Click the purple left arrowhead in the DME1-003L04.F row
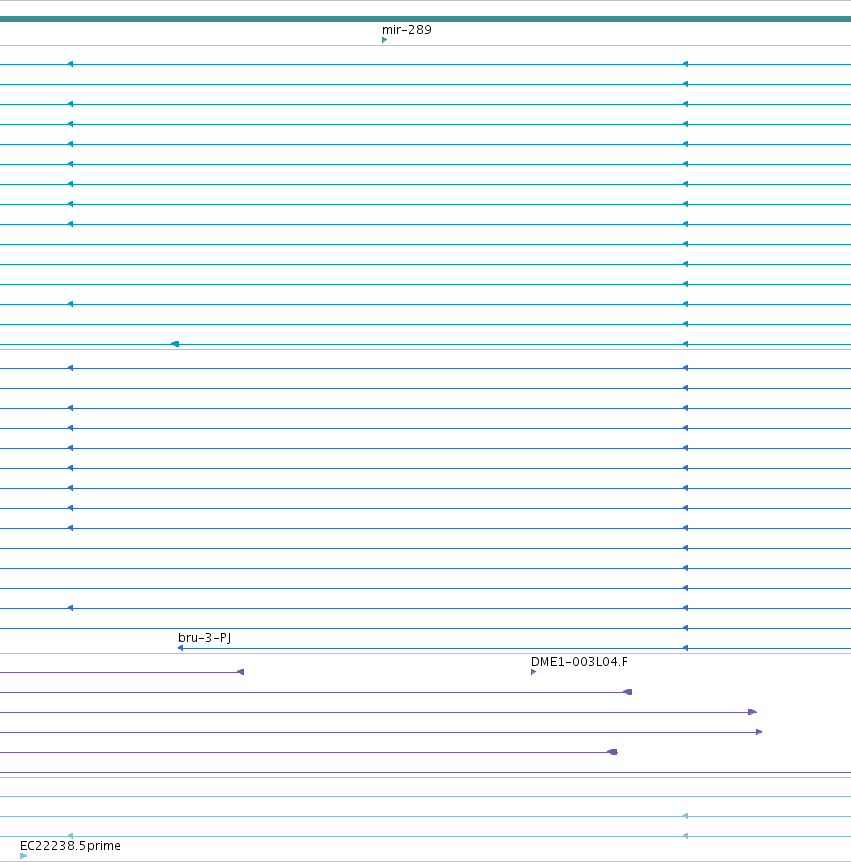Screen dimensions: 851x862 coord(240,672)
